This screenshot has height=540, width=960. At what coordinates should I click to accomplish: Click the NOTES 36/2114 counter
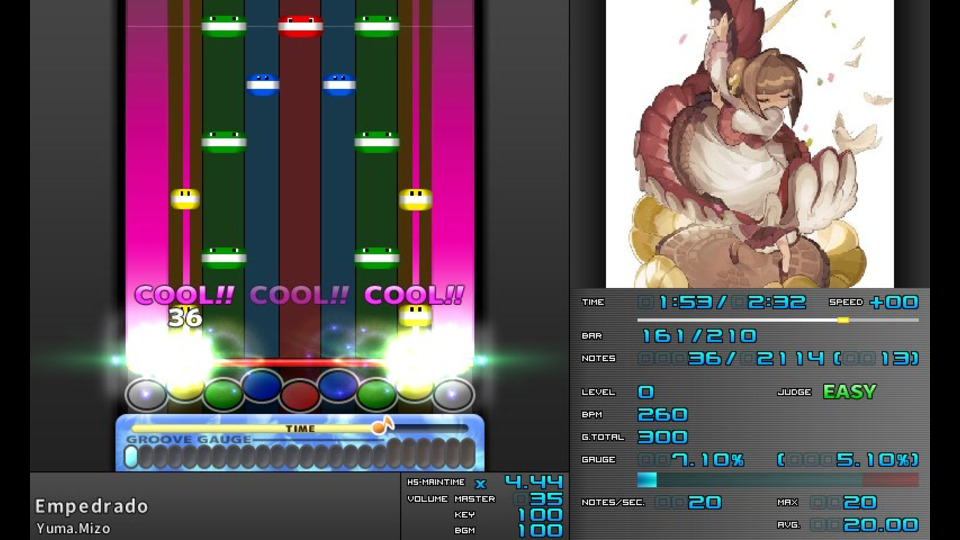778,358
